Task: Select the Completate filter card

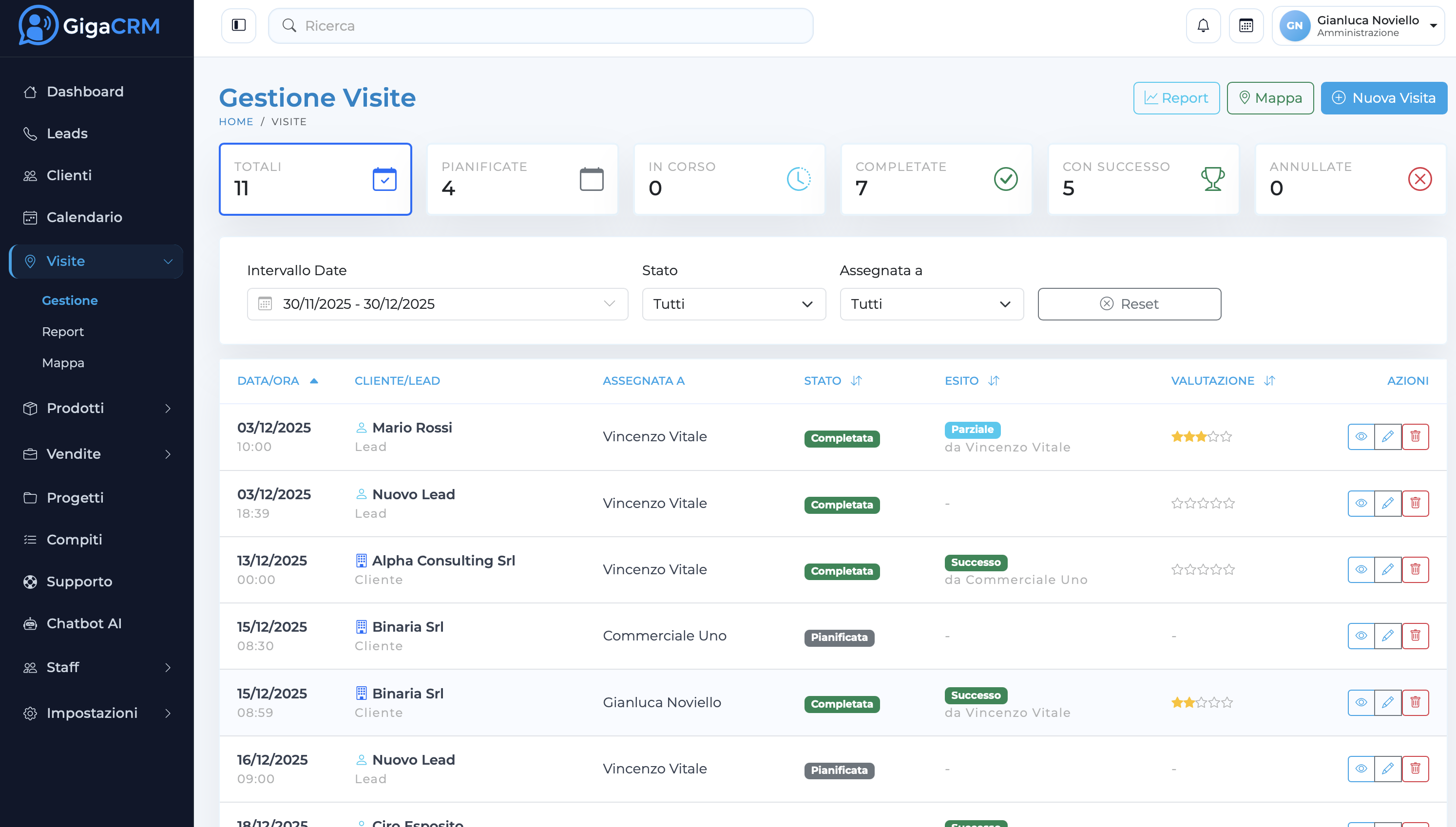Action: pyautogui.click(x=936, y=179)
